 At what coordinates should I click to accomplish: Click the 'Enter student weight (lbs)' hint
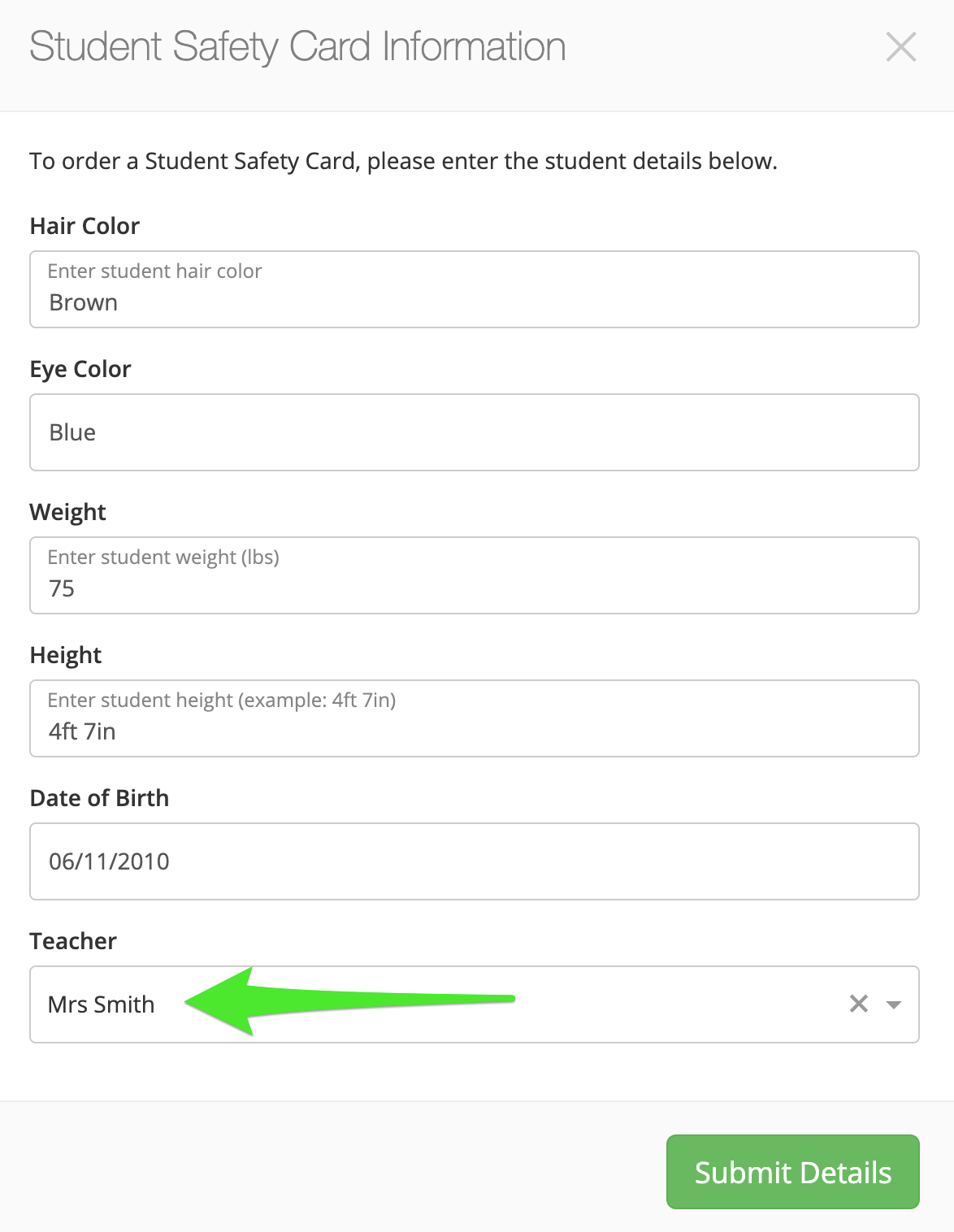pyautogui.click(x=163, y=557)
